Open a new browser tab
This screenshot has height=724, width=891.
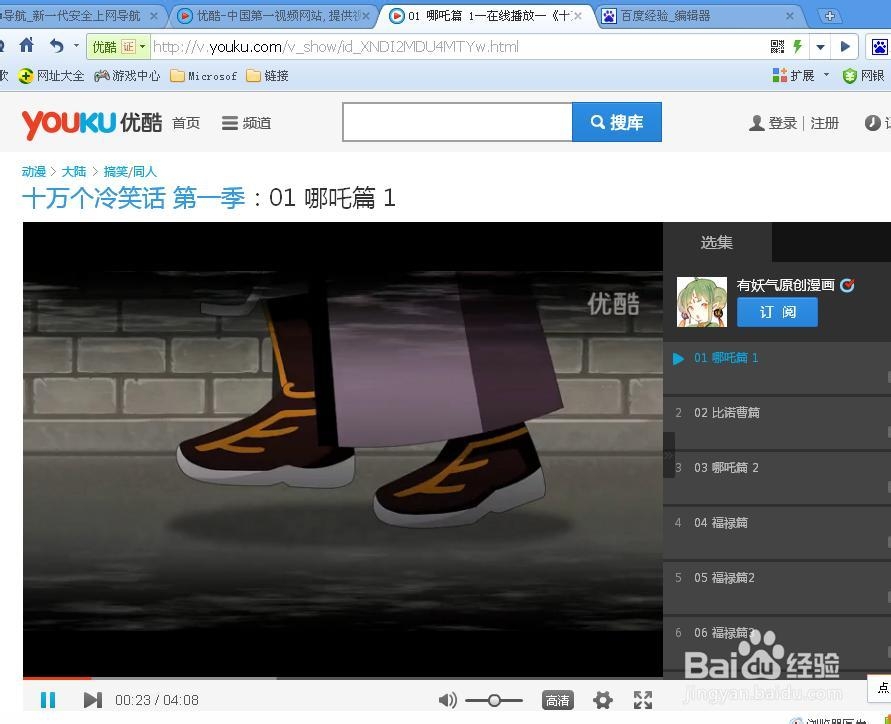(830, 16)
